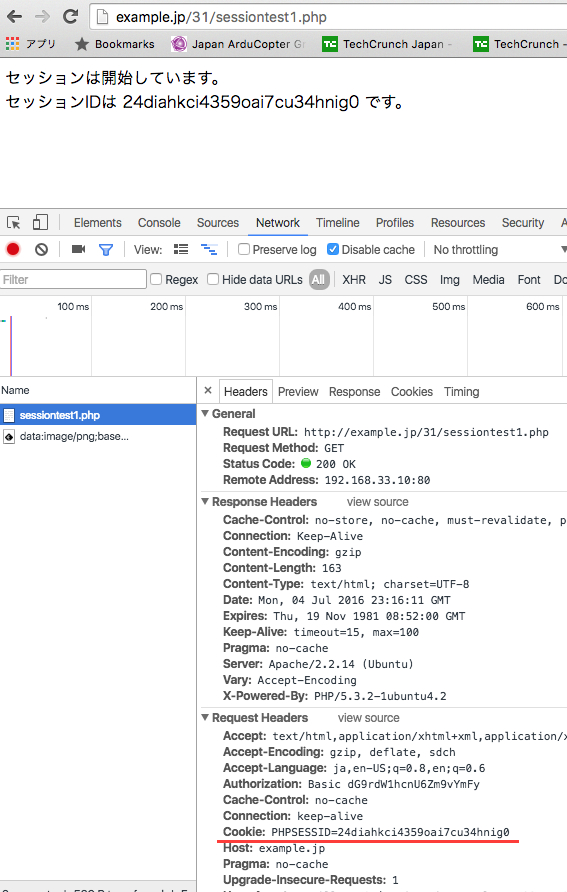Click the Name column header
Image resolution: width=567 pixels, height=892 pixels.
(98, 390)
